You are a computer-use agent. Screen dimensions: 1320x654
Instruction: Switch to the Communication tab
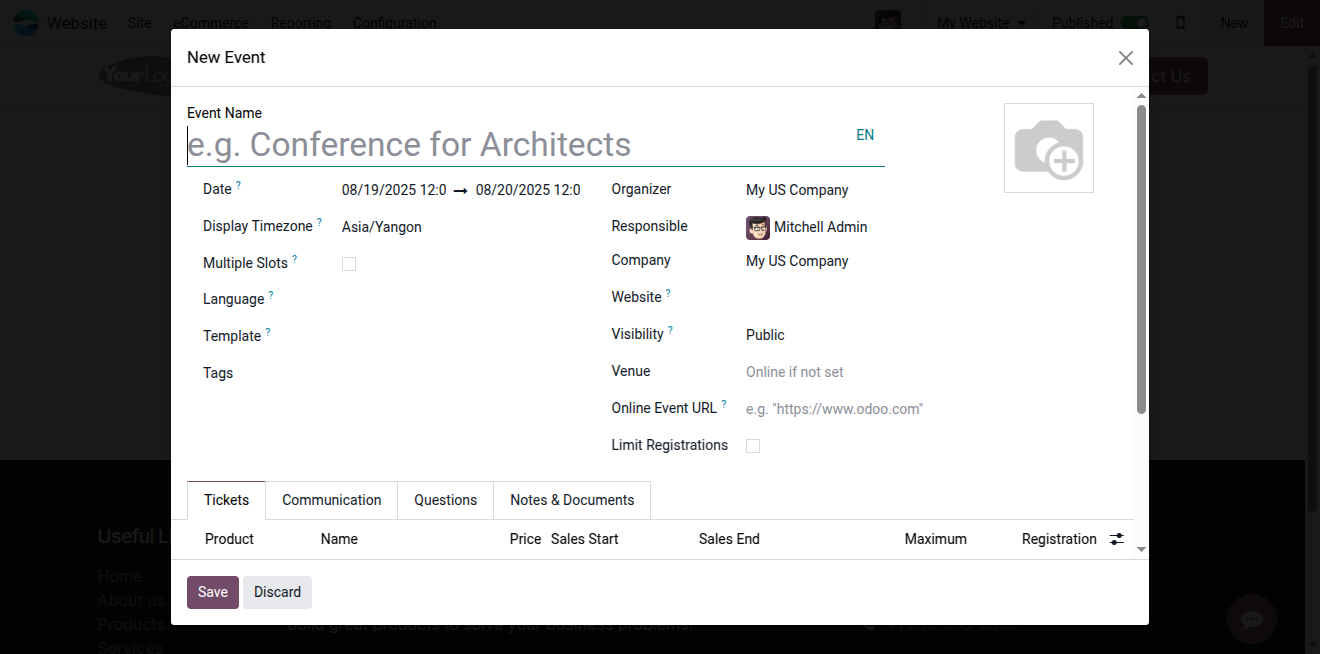pos(331,500)
